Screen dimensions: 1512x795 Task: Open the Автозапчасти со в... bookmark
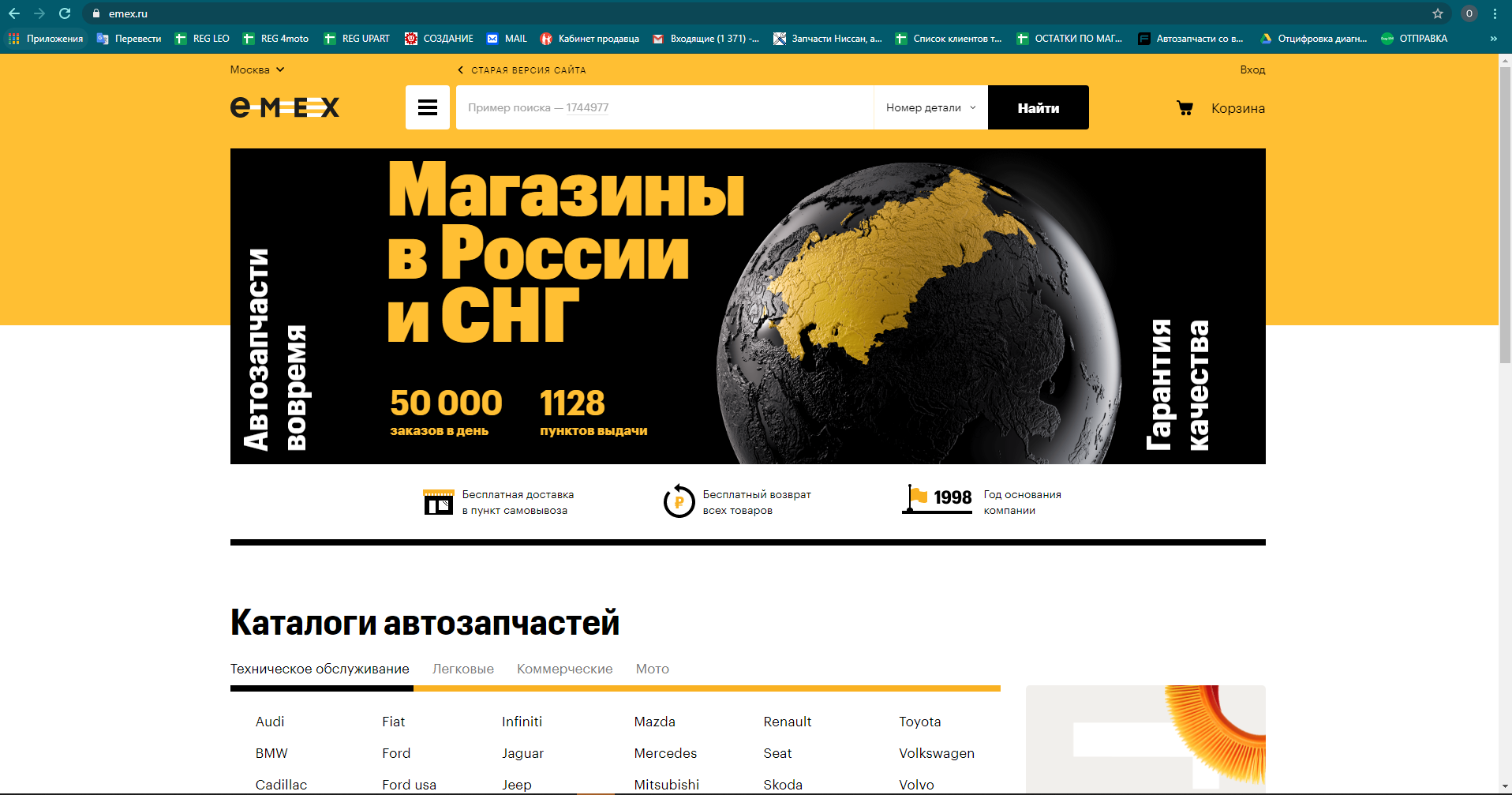click(x=1191, y=39)
